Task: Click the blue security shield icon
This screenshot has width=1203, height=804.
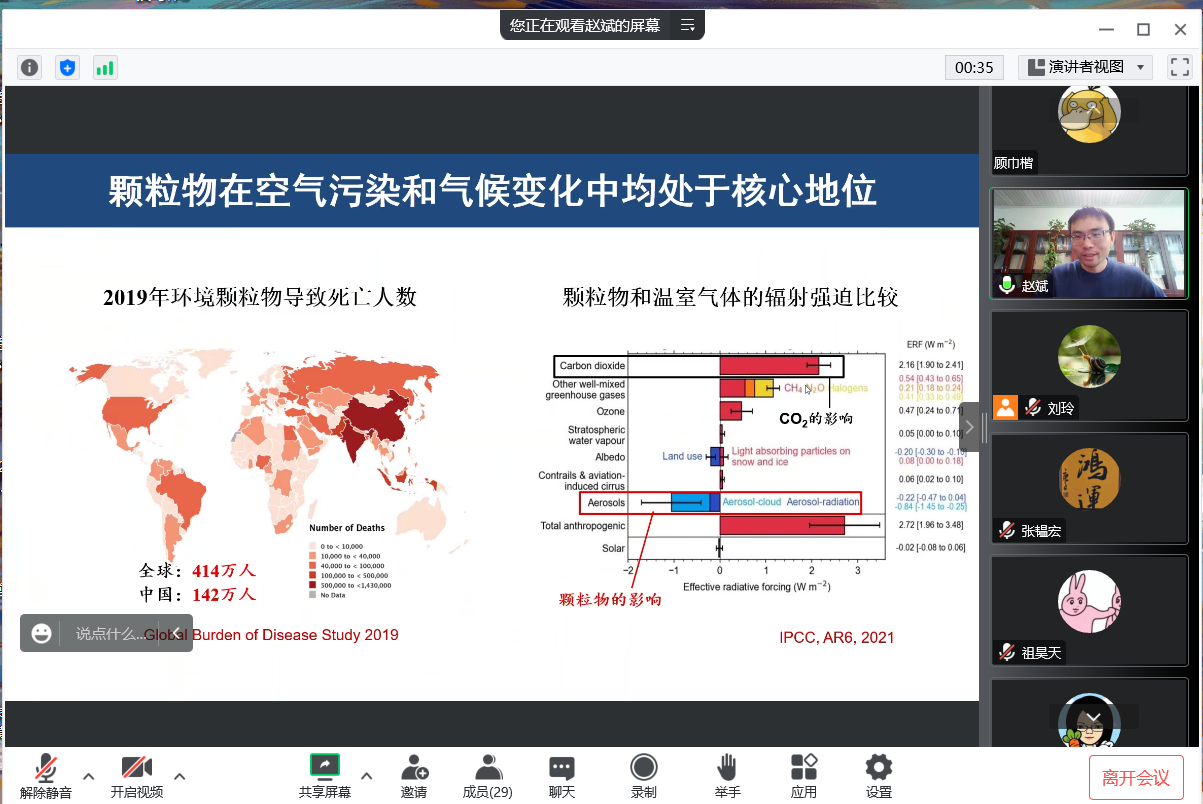Action: point(67,67)
